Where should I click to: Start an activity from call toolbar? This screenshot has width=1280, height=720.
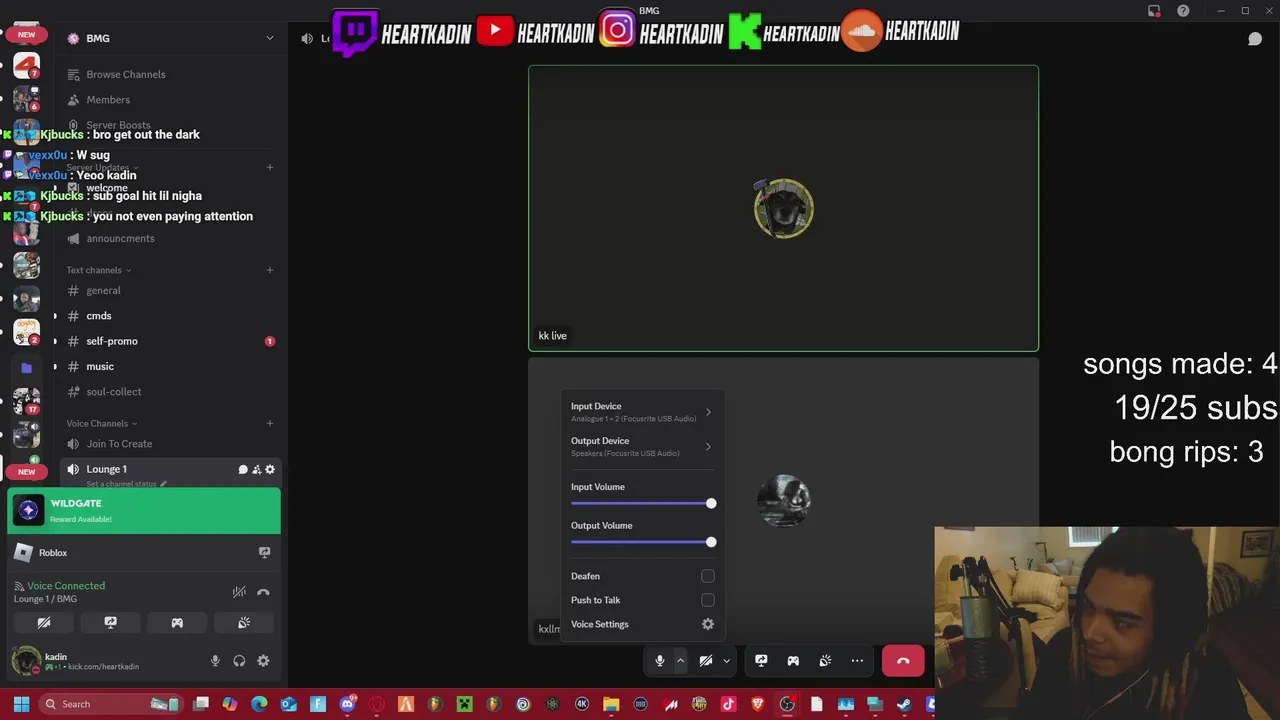point(793,661)
